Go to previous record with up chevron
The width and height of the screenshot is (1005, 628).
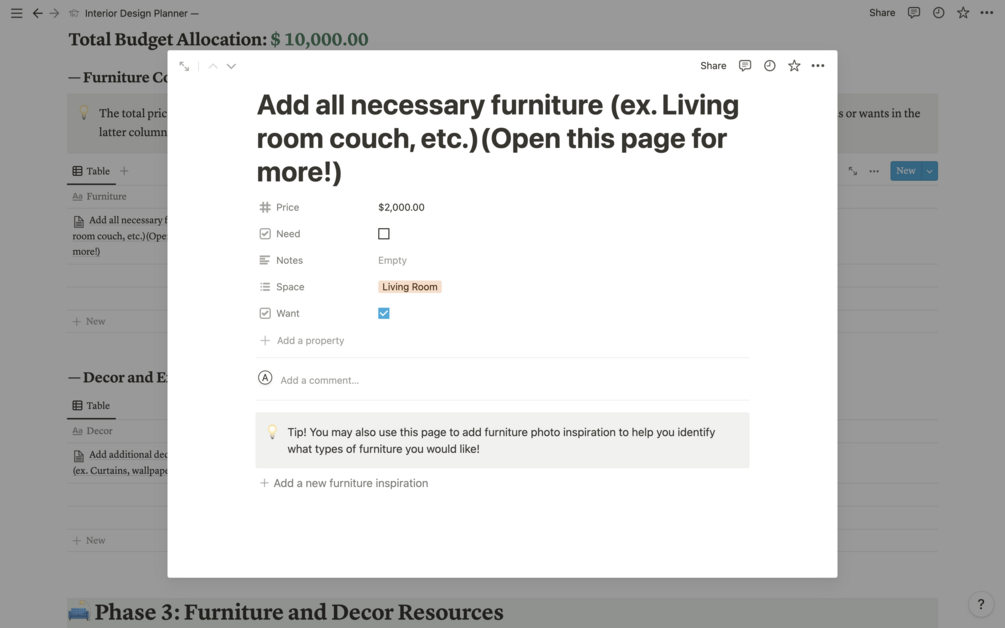[213, 66]
